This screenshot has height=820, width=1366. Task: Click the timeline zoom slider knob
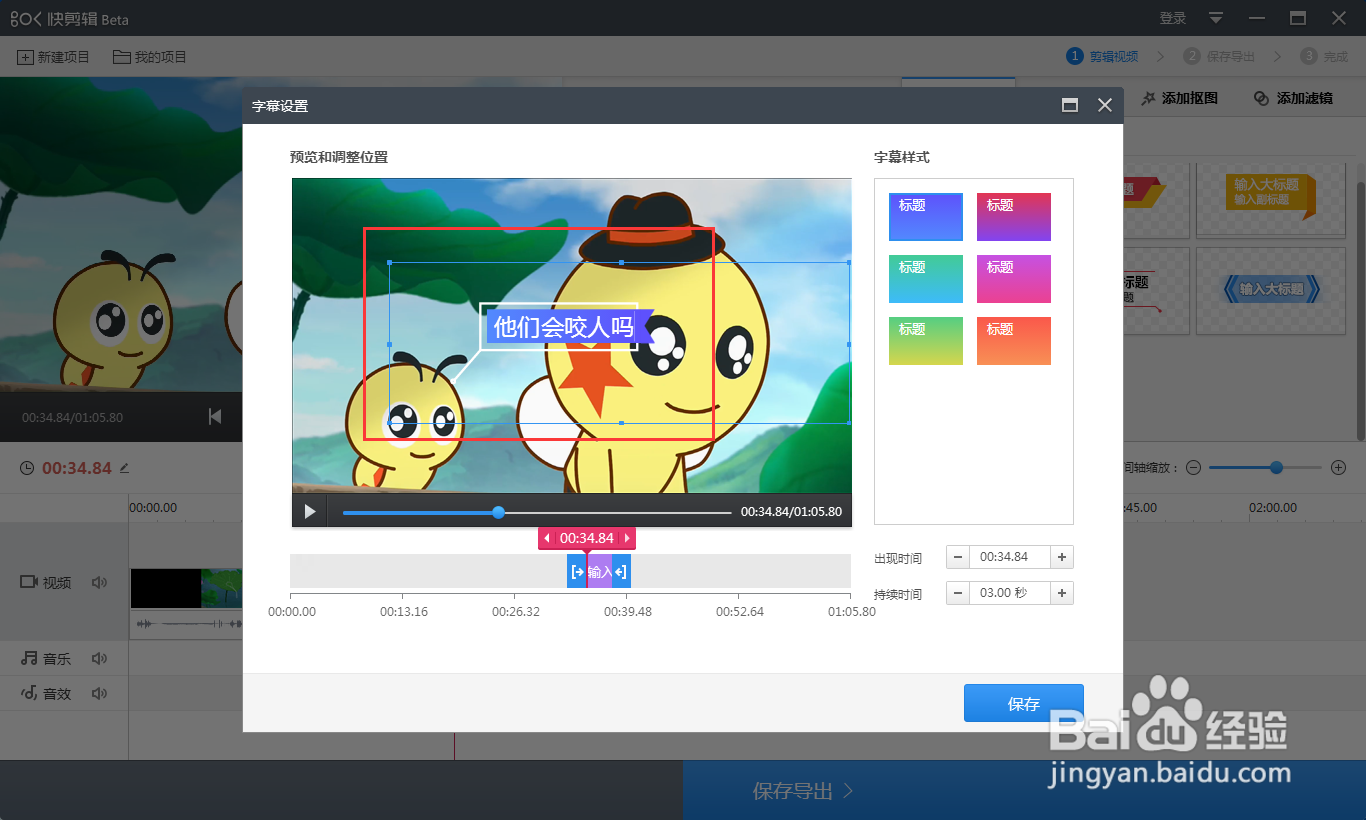coord(1276,467)
